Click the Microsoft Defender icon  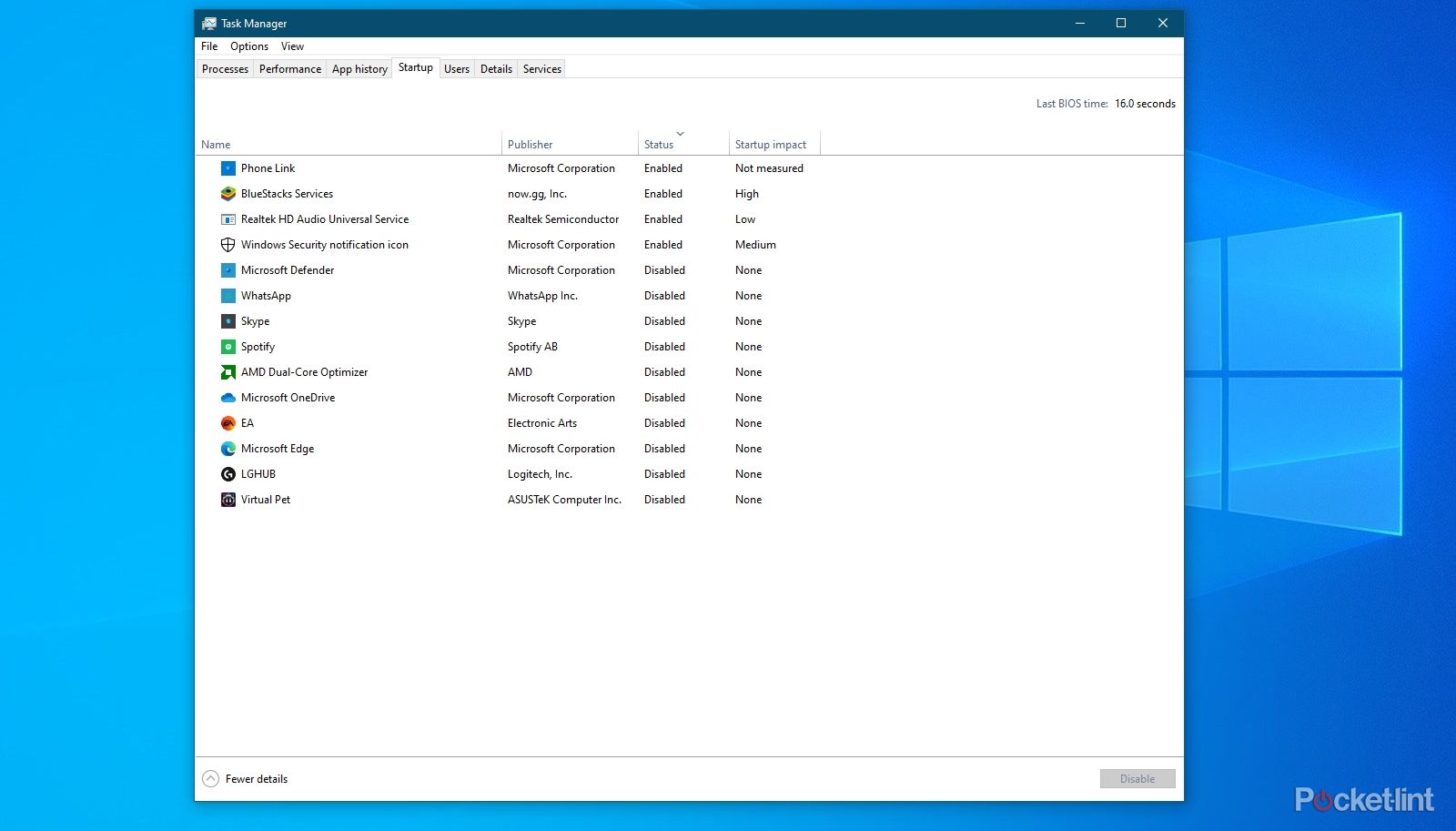(228, 270)
